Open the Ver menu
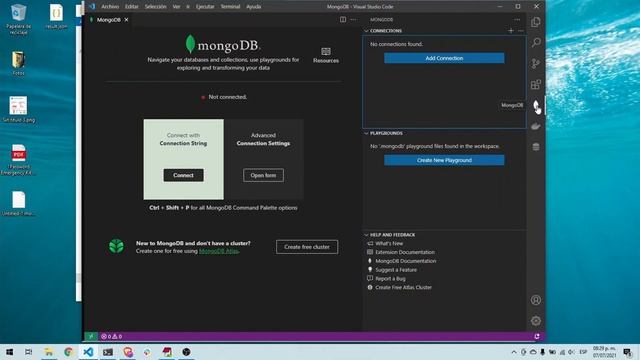 (176, 7)
